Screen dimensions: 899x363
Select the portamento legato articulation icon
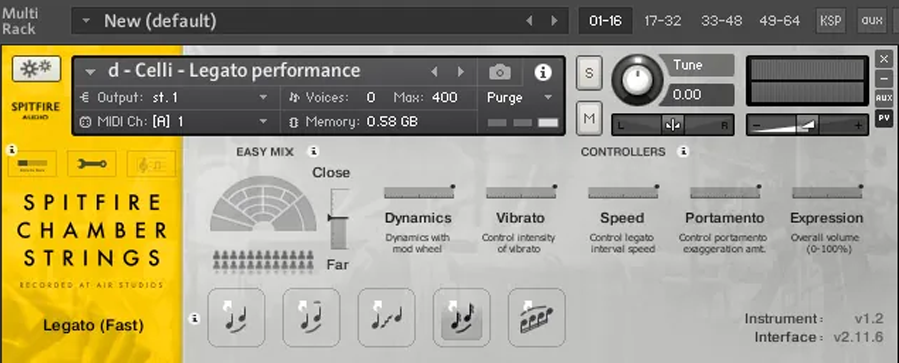(386, 318)
